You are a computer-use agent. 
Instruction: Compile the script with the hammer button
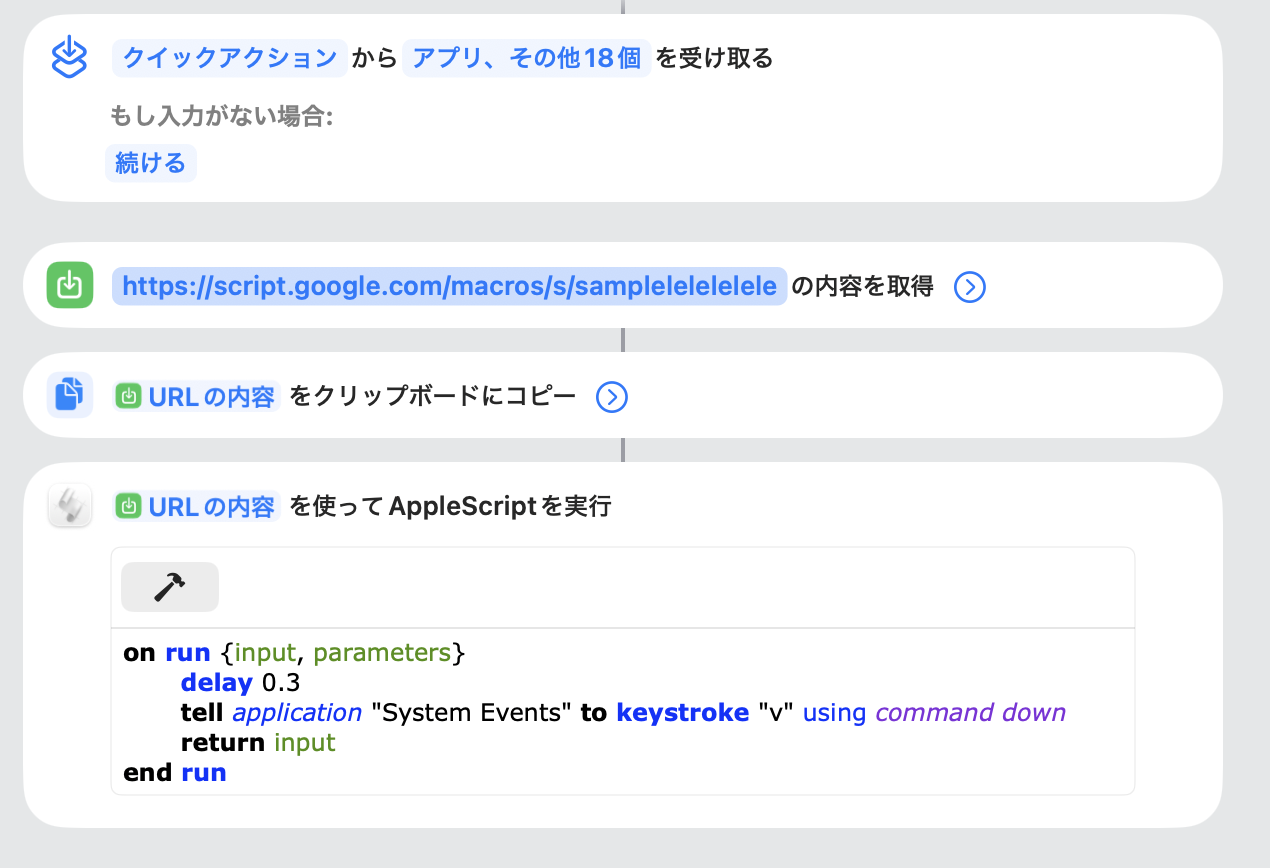click(x=170, y=587)
